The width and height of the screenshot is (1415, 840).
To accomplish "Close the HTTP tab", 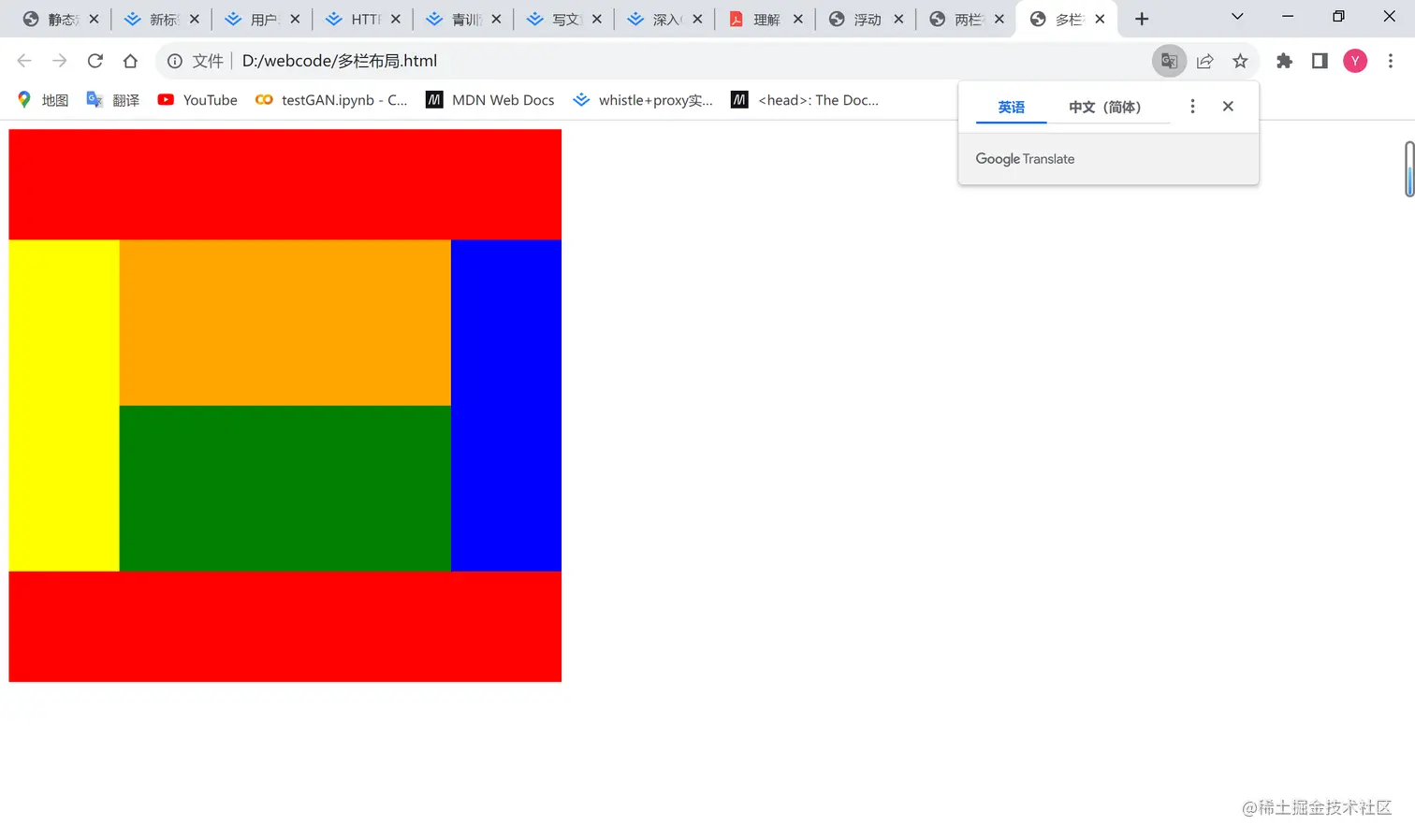I will pyautogui.click(x=396, y=19).
